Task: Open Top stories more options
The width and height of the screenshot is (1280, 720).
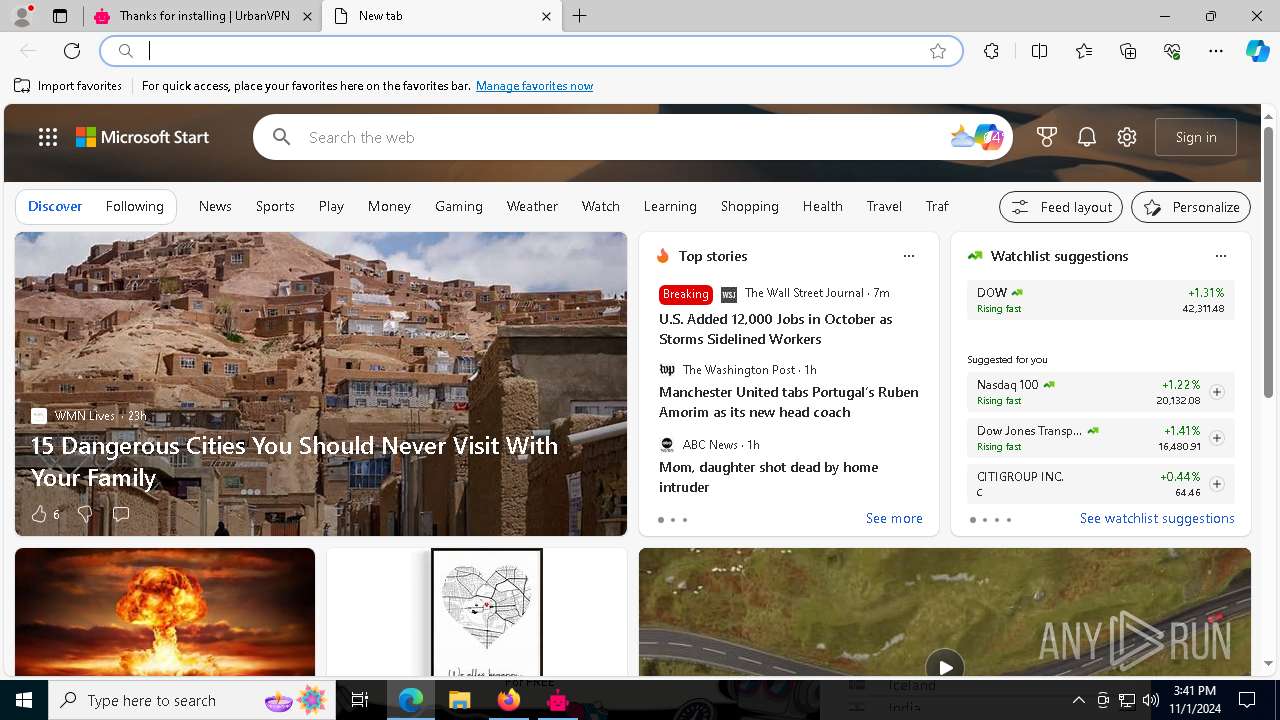Action: click(909, 256)
